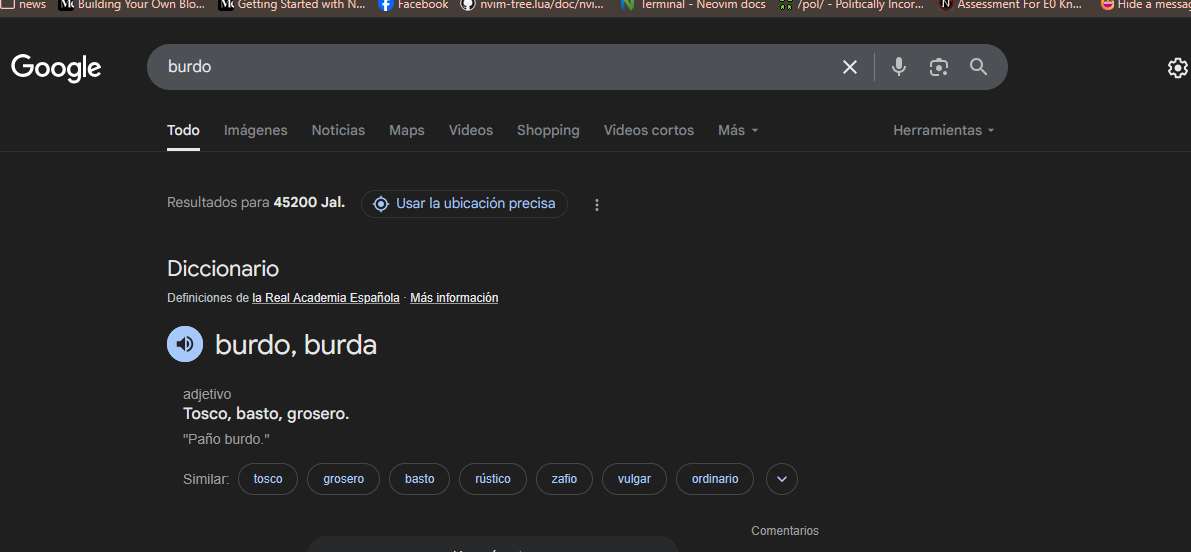Switch to the Noticias tab
Screen dimensions: 1191x552
338,130
